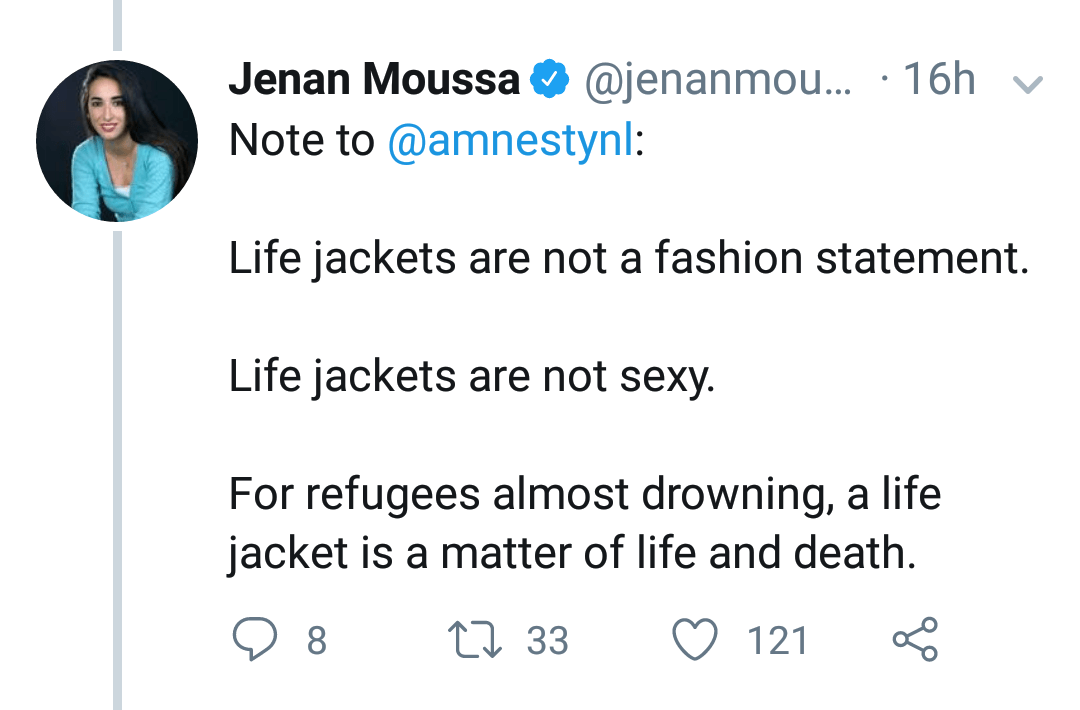Click the thread line above the avatar

(x=117, y=24)
